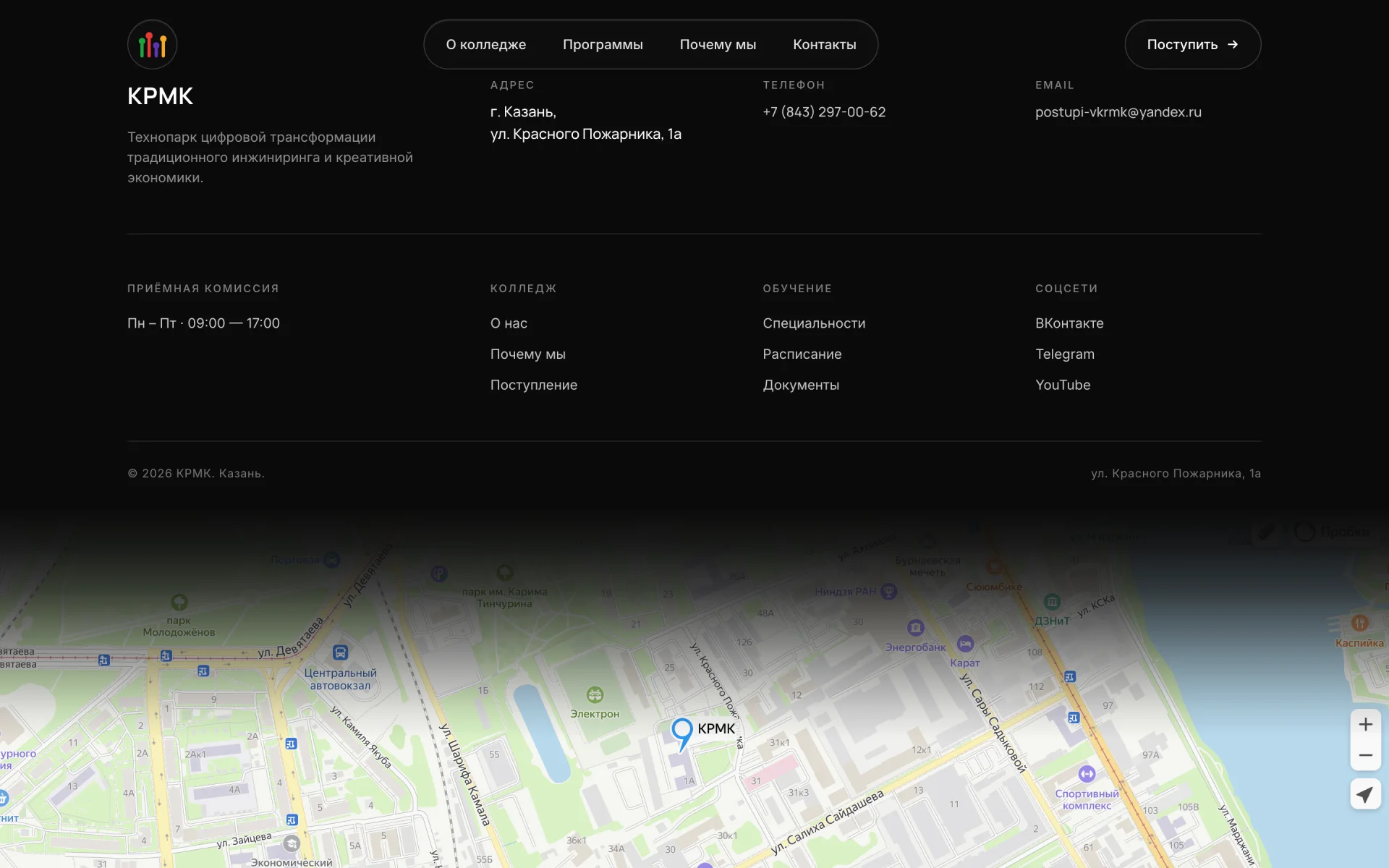Follow the Поступление footer link
The width and height of the screenshot is (1389, 868).
[x=534, y=386]
